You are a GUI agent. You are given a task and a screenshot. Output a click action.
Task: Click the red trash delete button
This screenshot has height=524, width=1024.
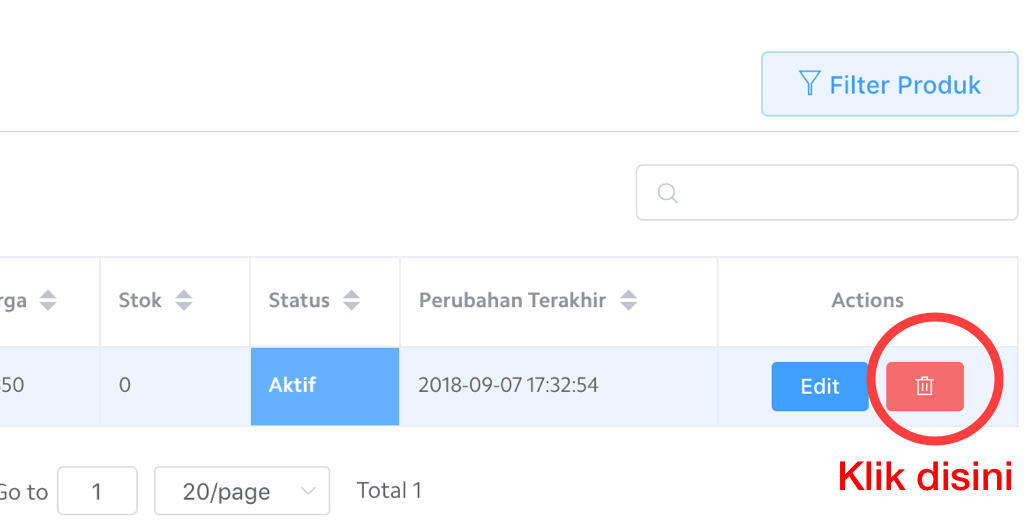pyautogui.click(x=925, y=386)
